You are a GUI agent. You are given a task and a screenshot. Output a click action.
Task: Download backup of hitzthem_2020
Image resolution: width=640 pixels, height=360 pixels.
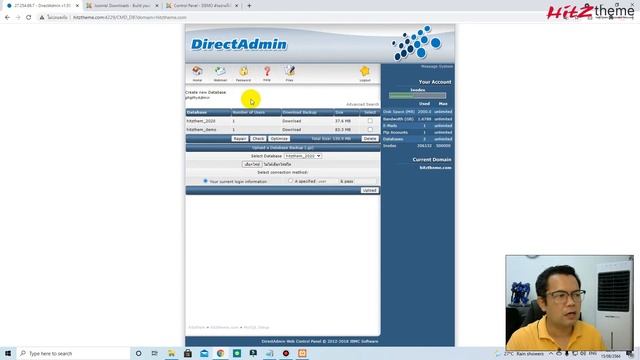pyautogui.click(x=291, y=121)
